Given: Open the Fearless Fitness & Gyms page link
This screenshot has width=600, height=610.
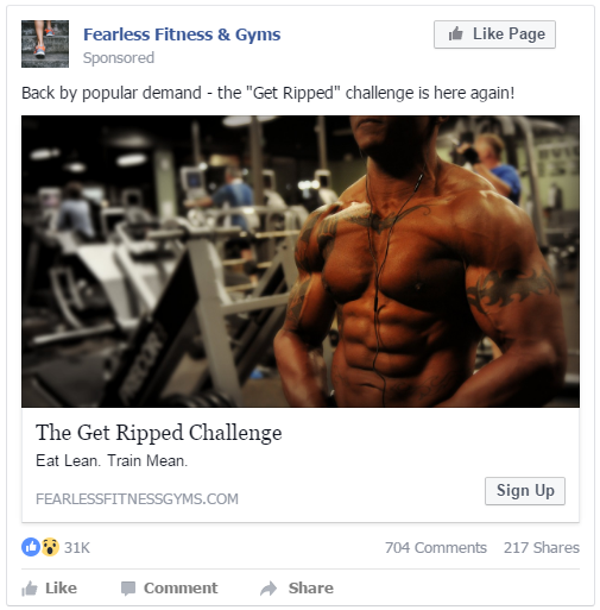Looking at the screenshot, I should tap(182, 35).
